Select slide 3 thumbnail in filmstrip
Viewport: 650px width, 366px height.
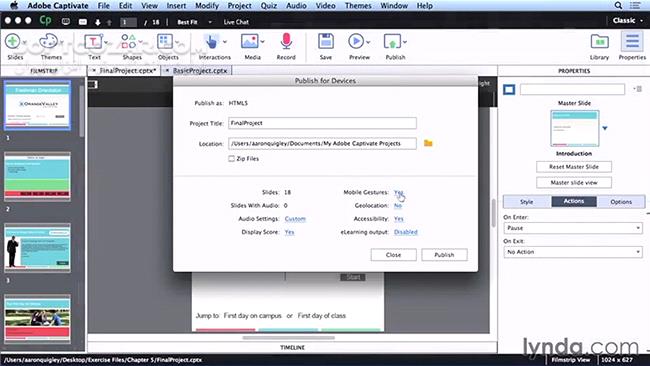point(37,247)
